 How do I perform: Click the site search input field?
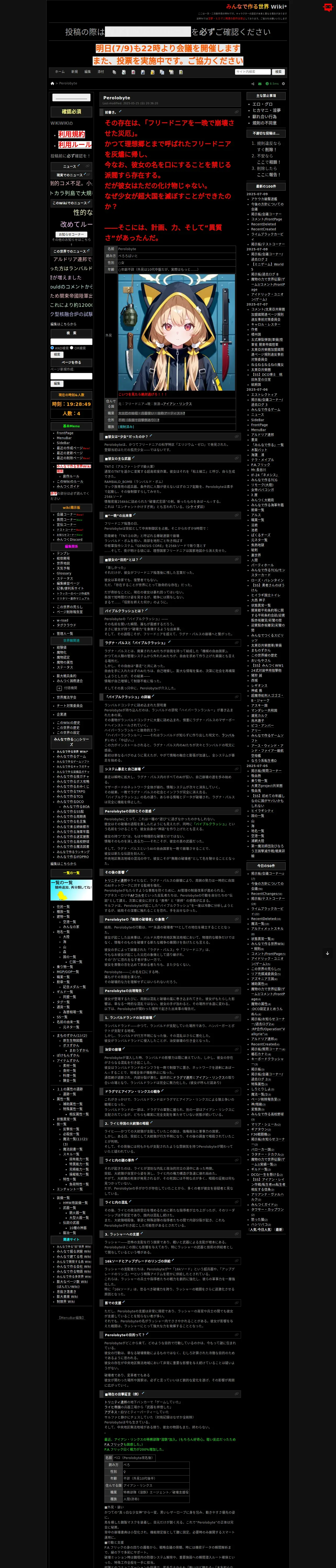[253, 72]
